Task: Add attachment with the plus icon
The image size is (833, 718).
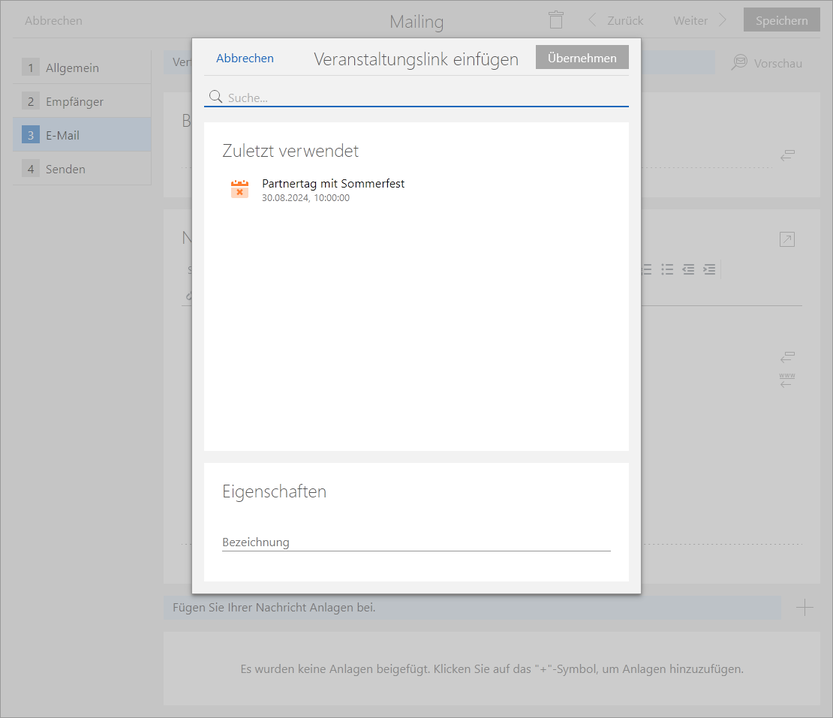Action: (804, 607)
